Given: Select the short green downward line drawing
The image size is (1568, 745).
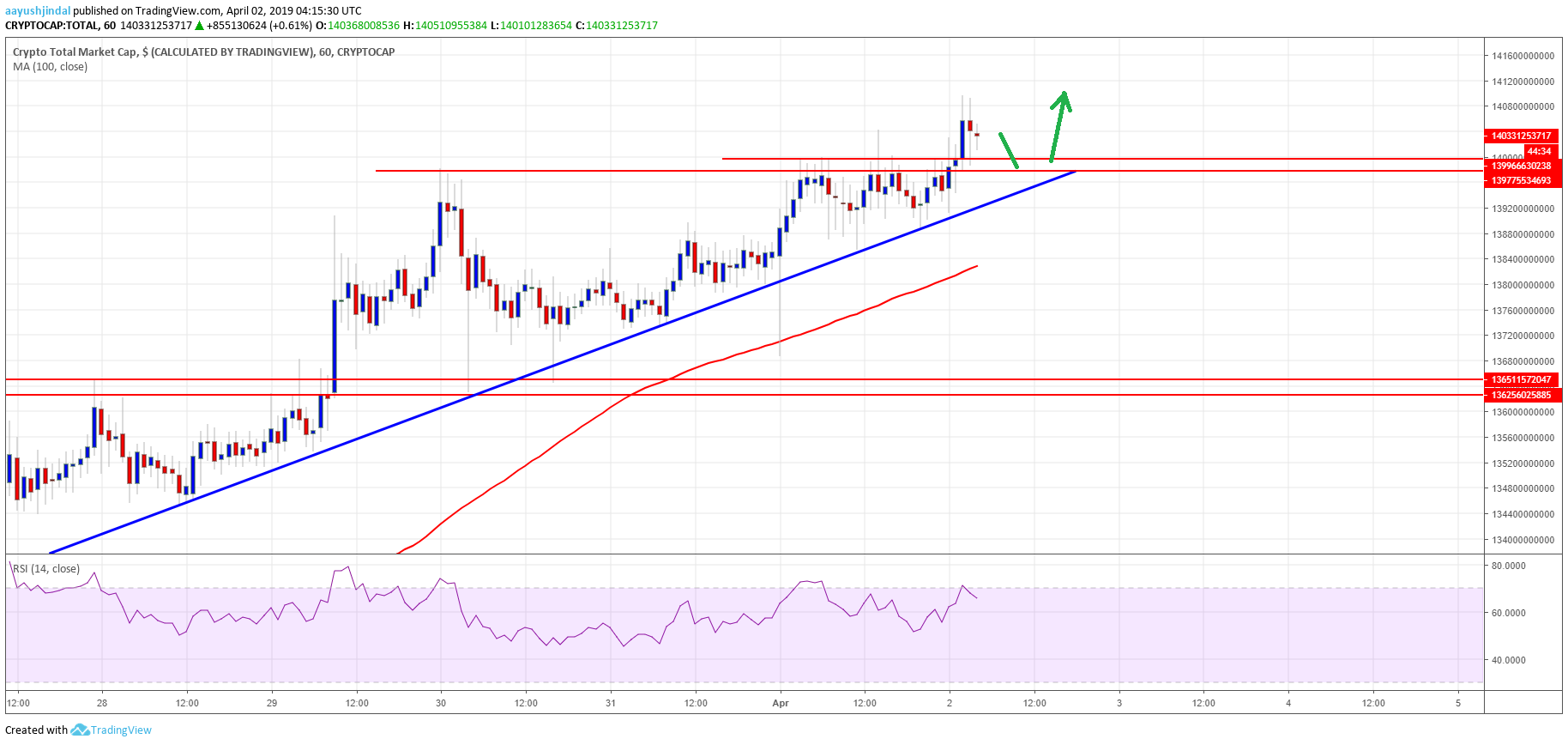Looking at the screenshot, I should pos(1009,150).
